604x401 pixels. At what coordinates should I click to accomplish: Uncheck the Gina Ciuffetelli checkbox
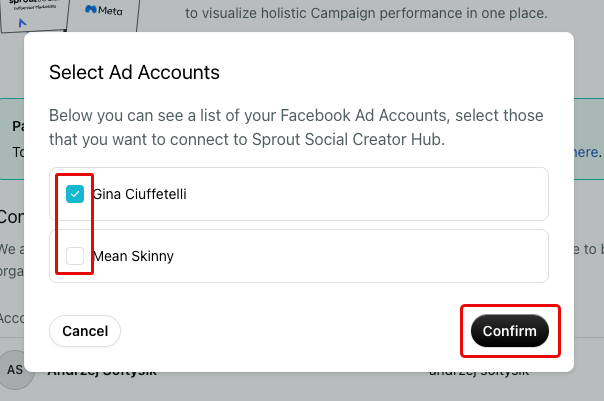point(75,194)
